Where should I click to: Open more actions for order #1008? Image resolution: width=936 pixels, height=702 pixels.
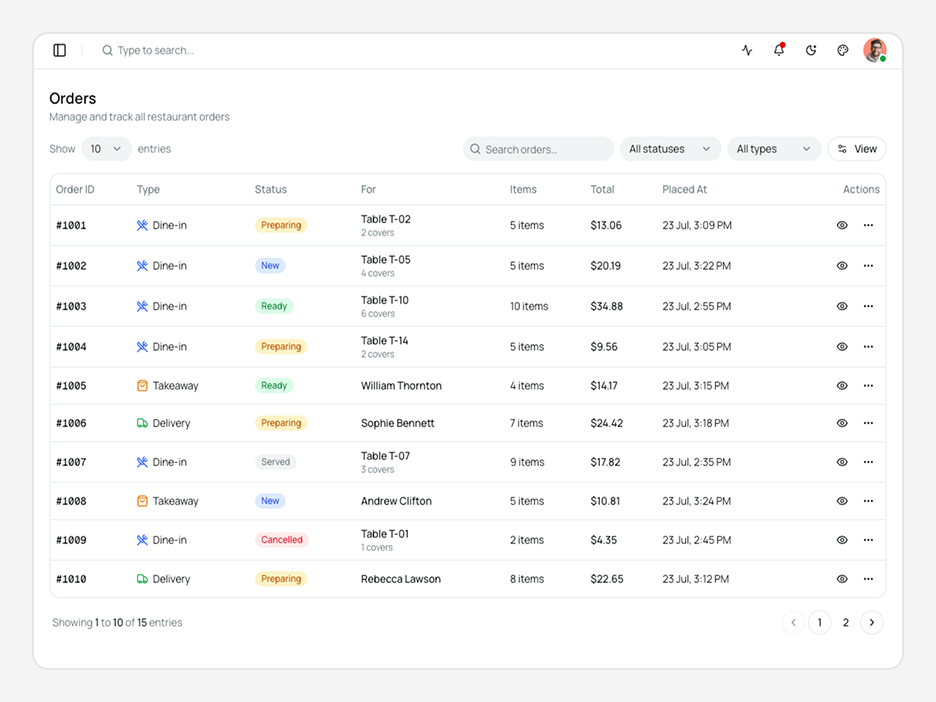868,501
